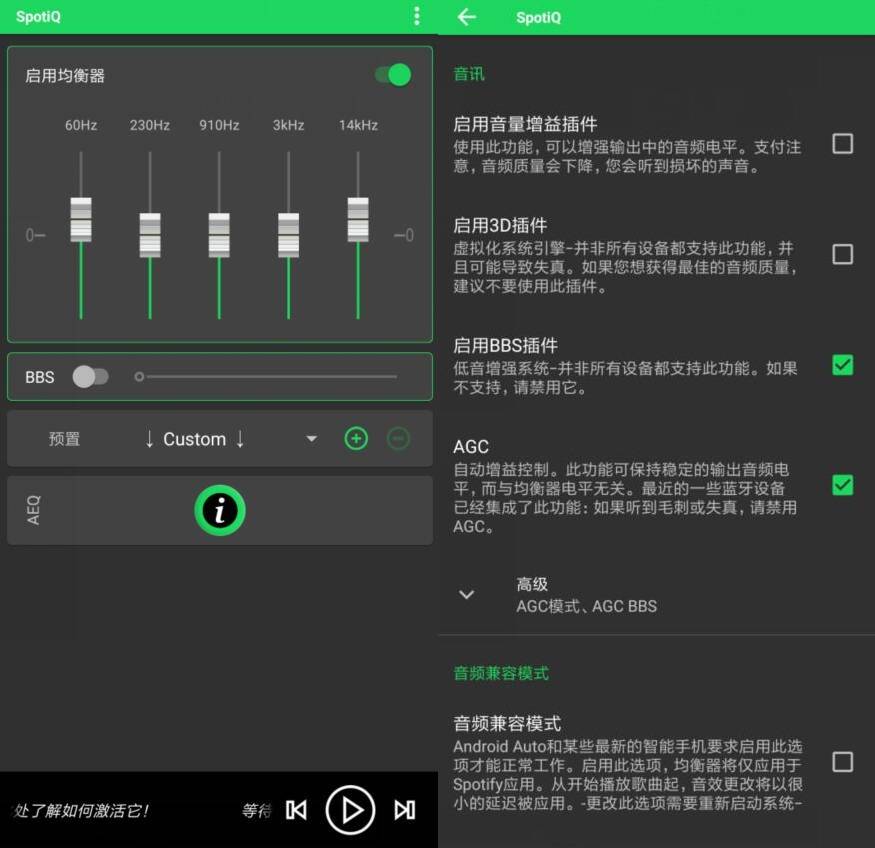This screenshot has width=875, height=848.
Task: Open the three-dot overflow menu
Action: click(x=418, y=17)
